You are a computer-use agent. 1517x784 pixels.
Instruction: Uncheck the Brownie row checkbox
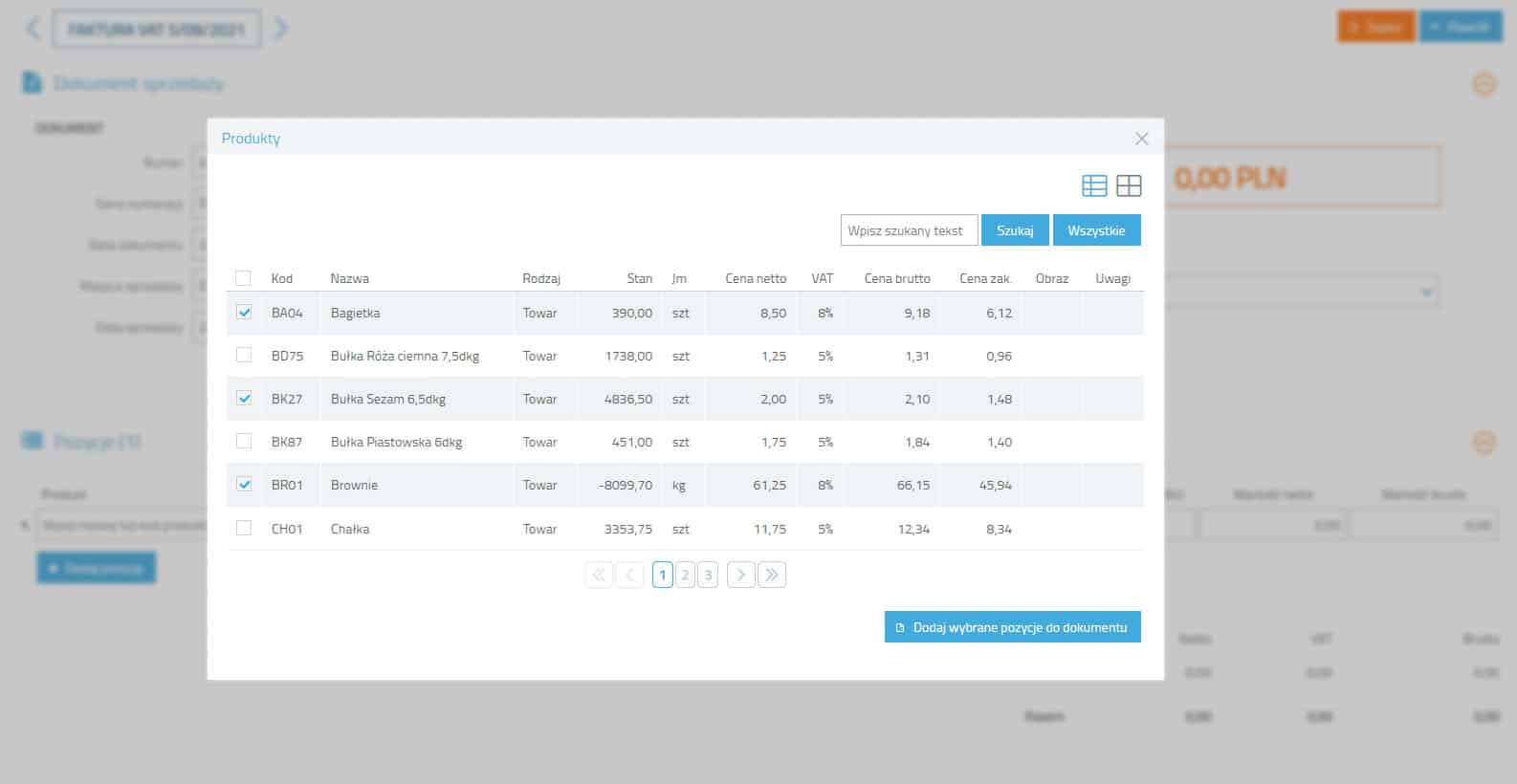coord(244,484)
